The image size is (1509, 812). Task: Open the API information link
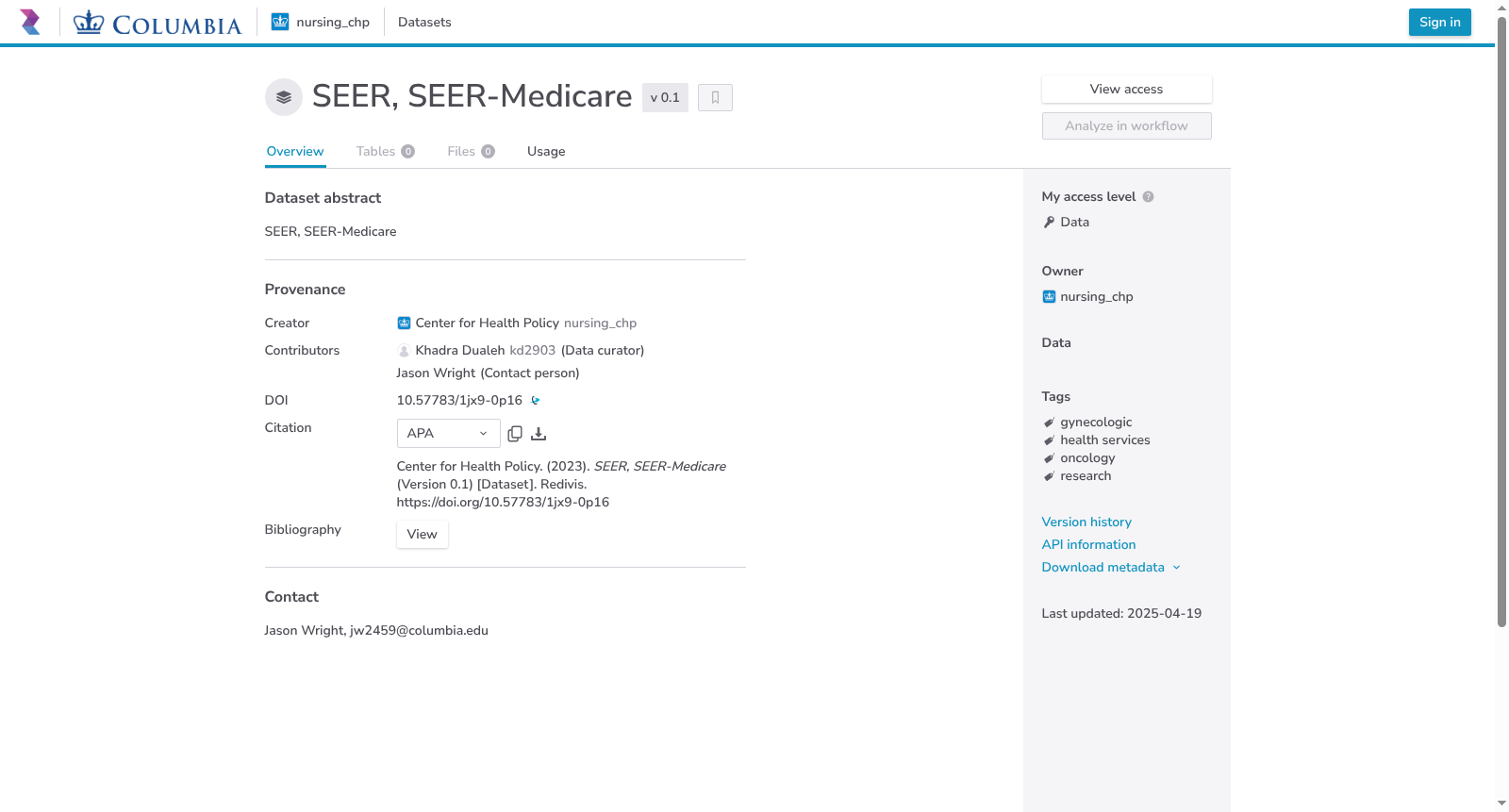tap(1088, 544)
